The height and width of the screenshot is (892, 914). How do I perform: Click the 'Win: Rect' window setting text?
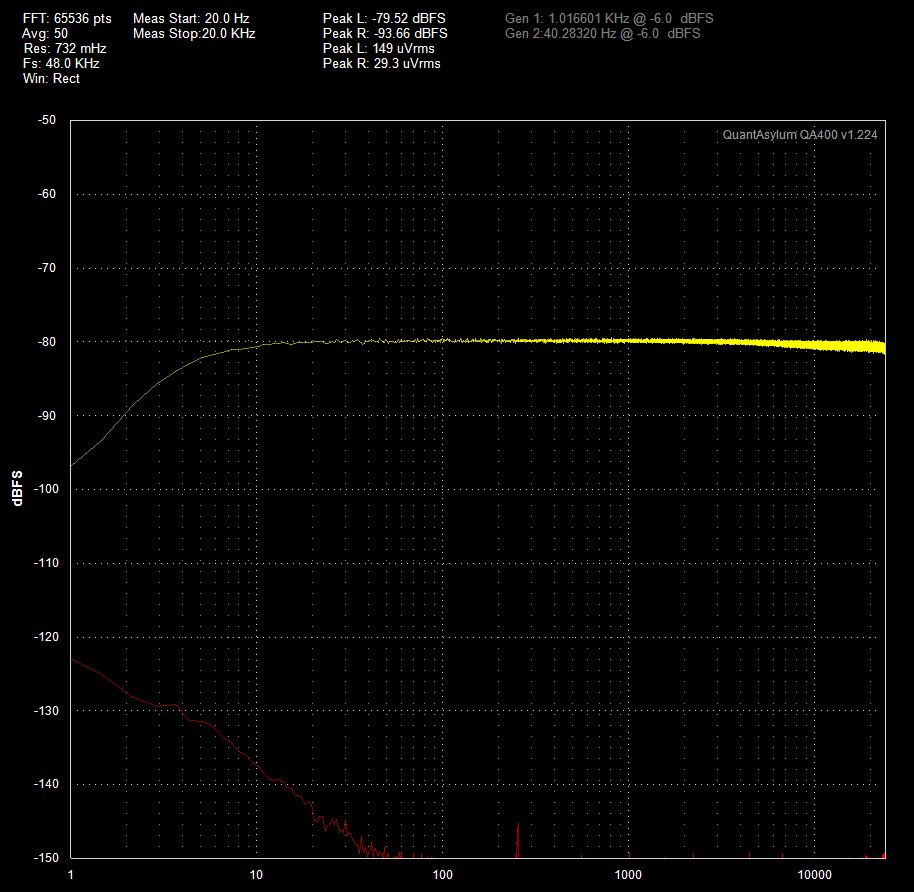[x=51, y=79]
